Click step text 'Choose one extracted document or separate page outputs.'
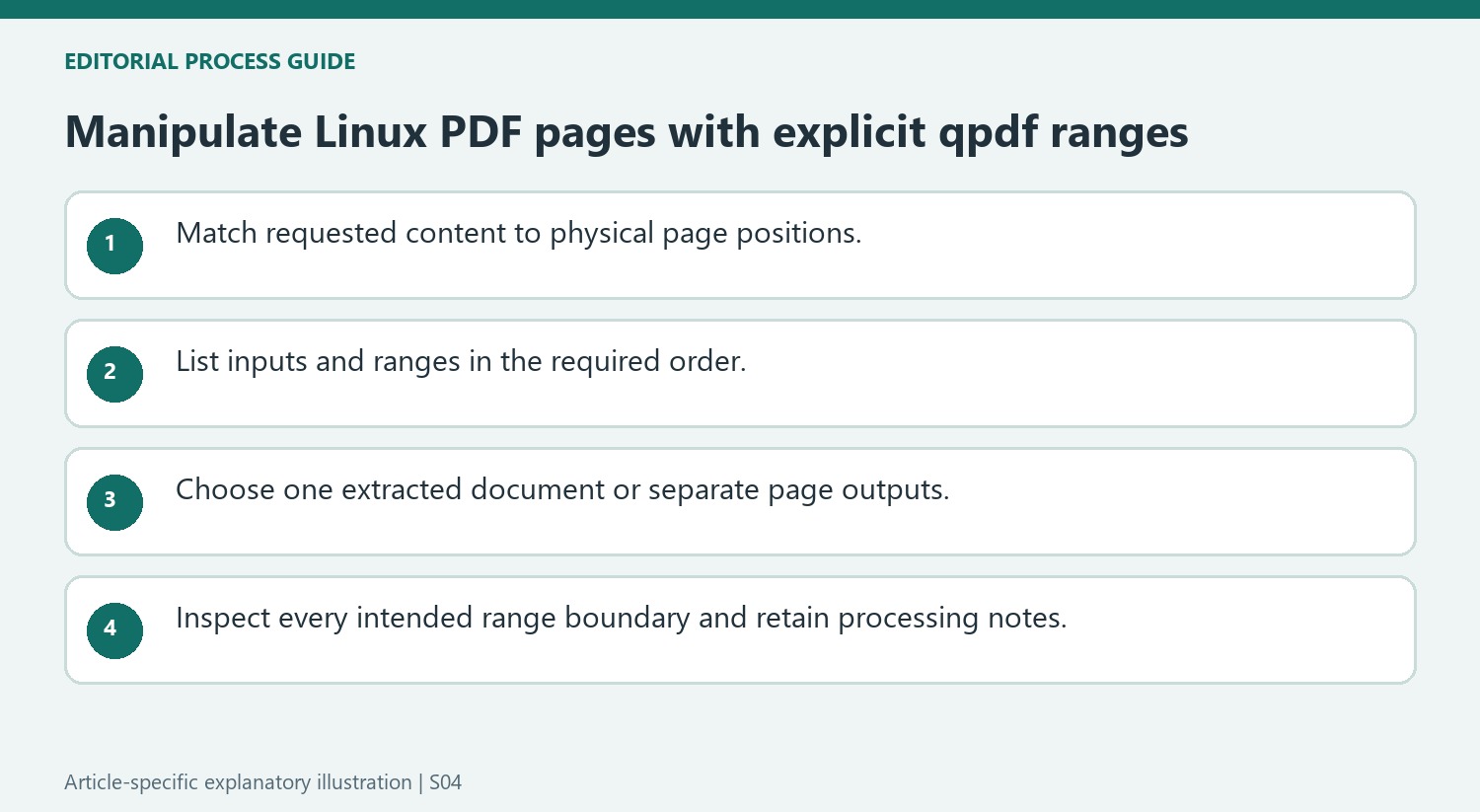Screen dimensions: 1480x812 (x=562, y=489)
